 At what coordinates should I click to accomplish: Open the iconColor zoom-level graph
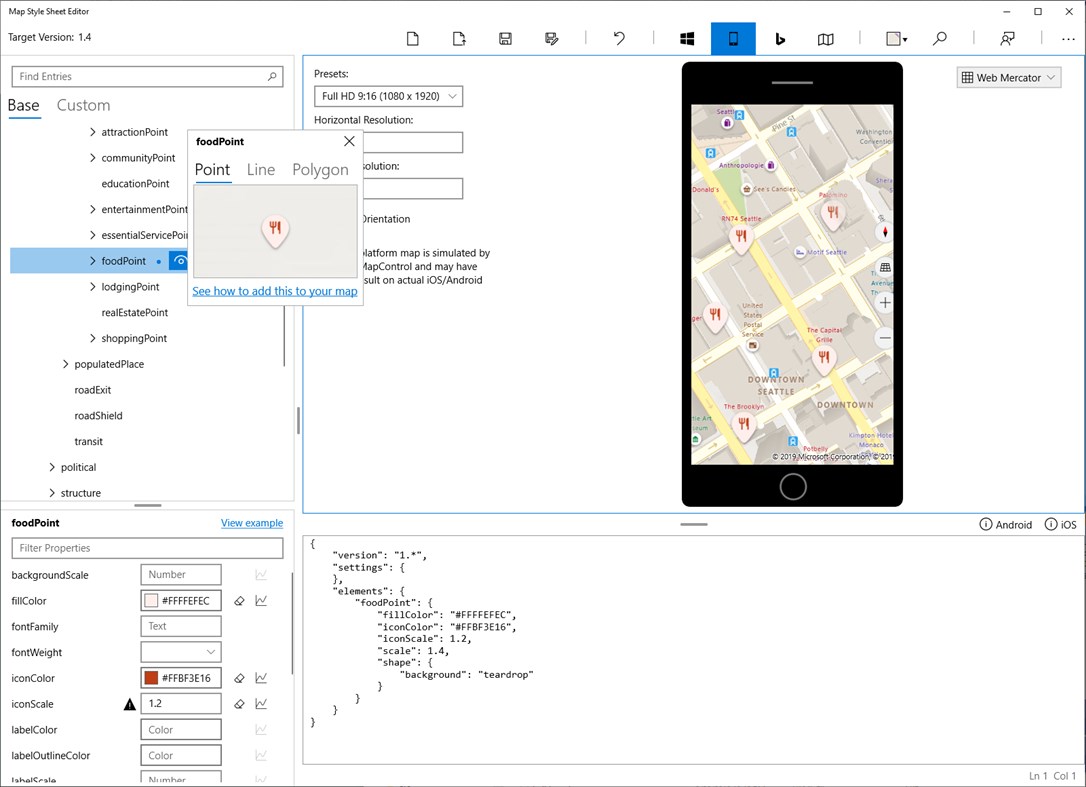[x=261, y=678]
